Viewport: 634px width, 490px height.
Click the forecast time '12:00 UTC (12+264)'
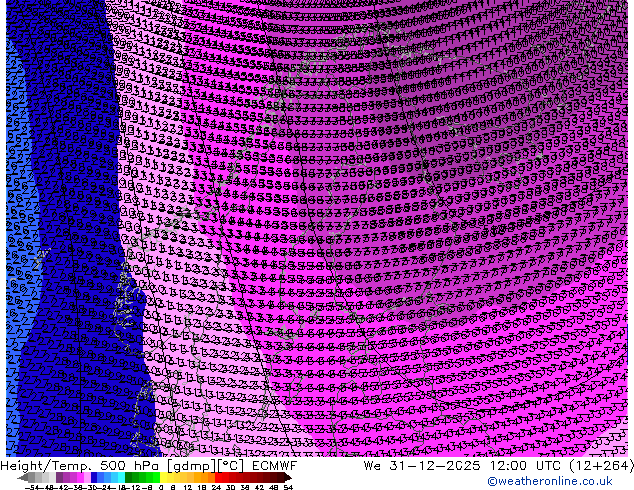(x=562, y=466)
